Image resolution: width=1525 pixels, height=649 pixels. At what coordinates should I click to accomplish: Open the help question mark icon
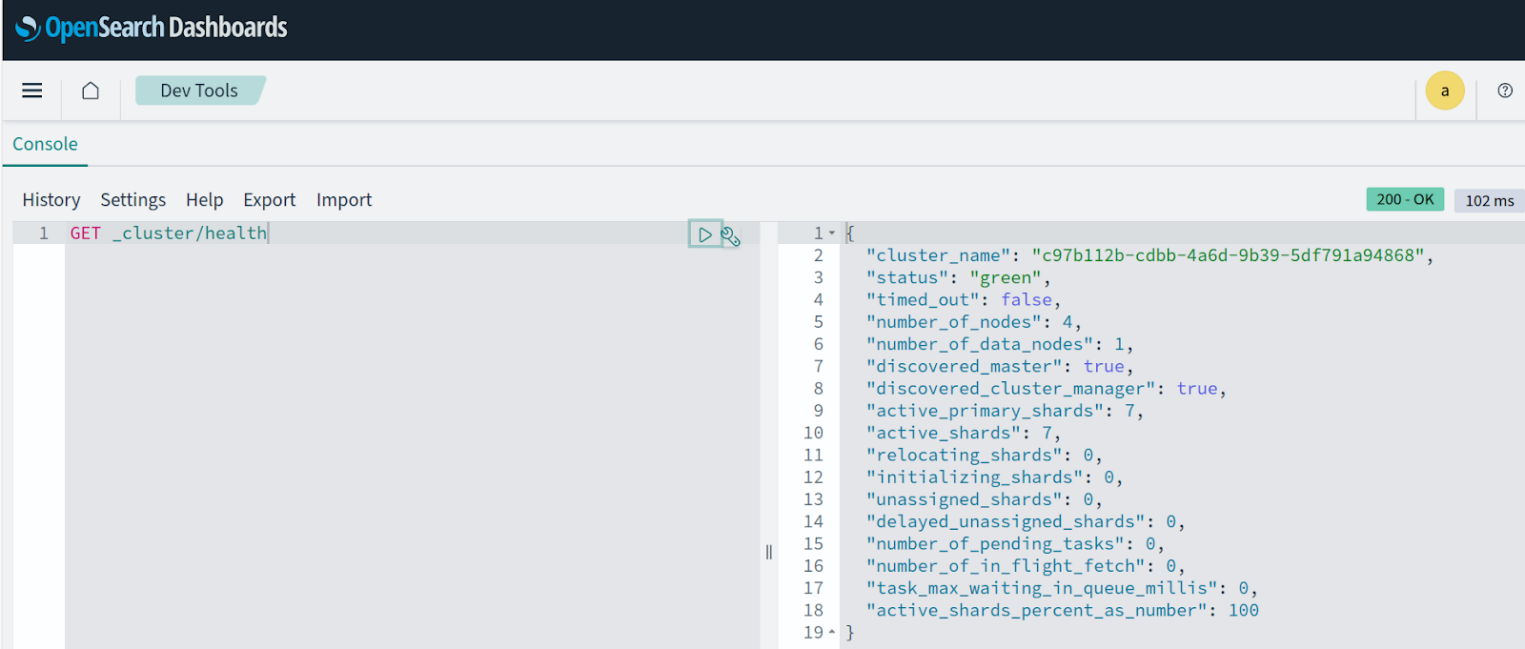[x=1504, y=91]
